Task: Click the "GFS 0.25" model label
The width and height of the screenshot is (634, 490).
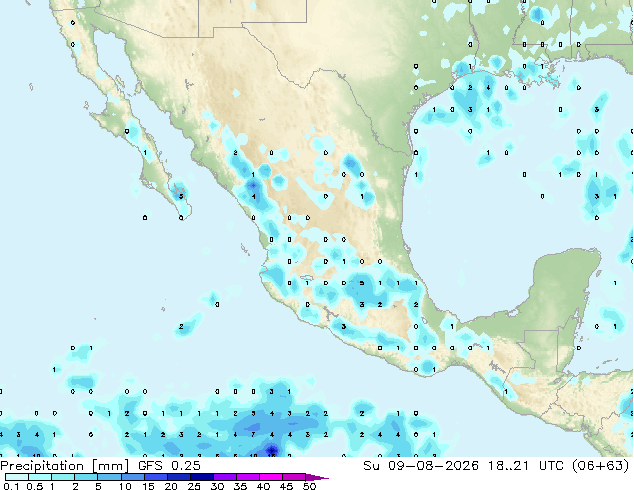Action: pos(169,466)
